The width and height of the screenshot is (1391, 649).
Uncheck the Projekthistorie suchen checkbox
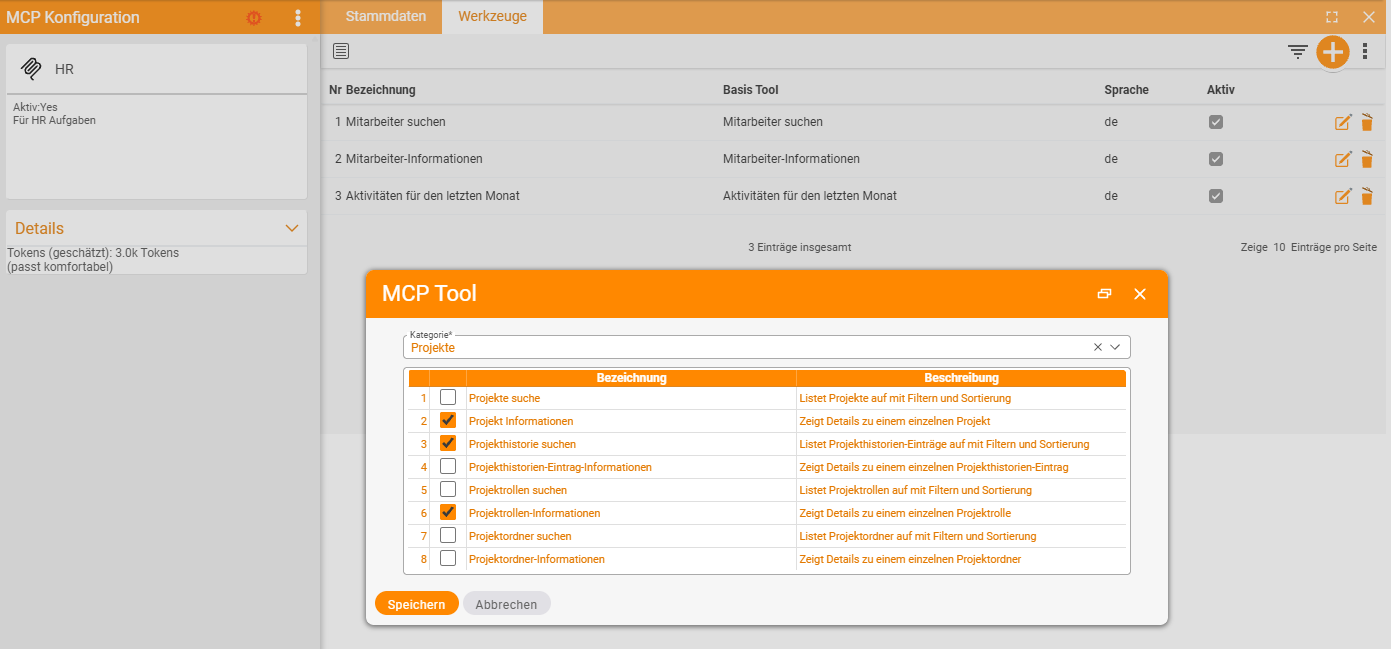(x=448, y=443)
